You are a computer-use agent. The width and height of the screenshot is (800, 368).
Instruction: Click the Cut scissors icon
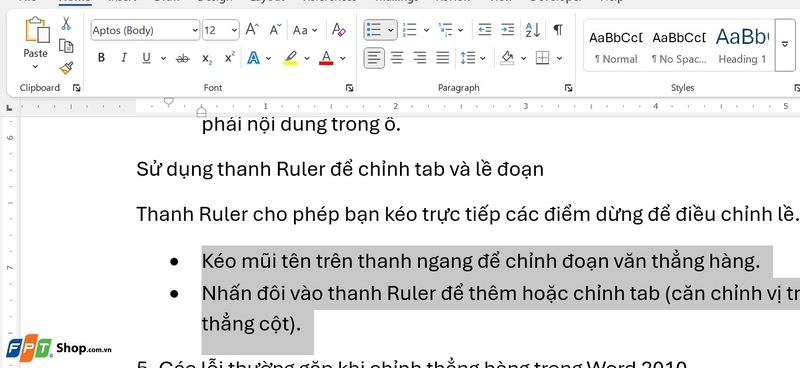(66, 23)
